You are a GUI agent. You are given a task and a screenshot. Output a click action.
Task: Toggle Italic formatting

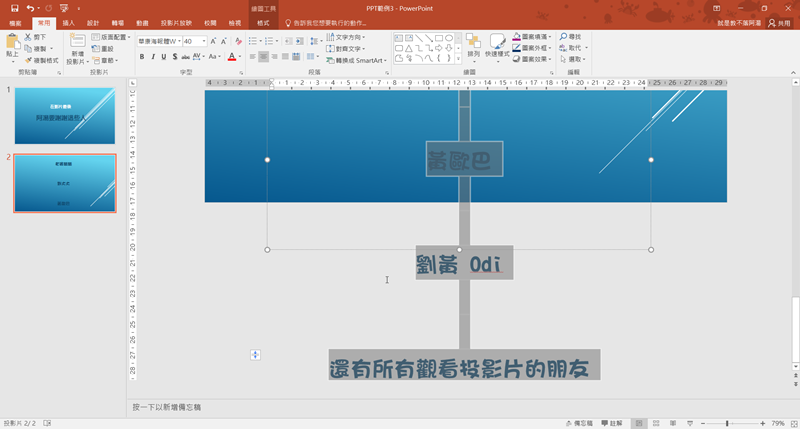point(154,57)
